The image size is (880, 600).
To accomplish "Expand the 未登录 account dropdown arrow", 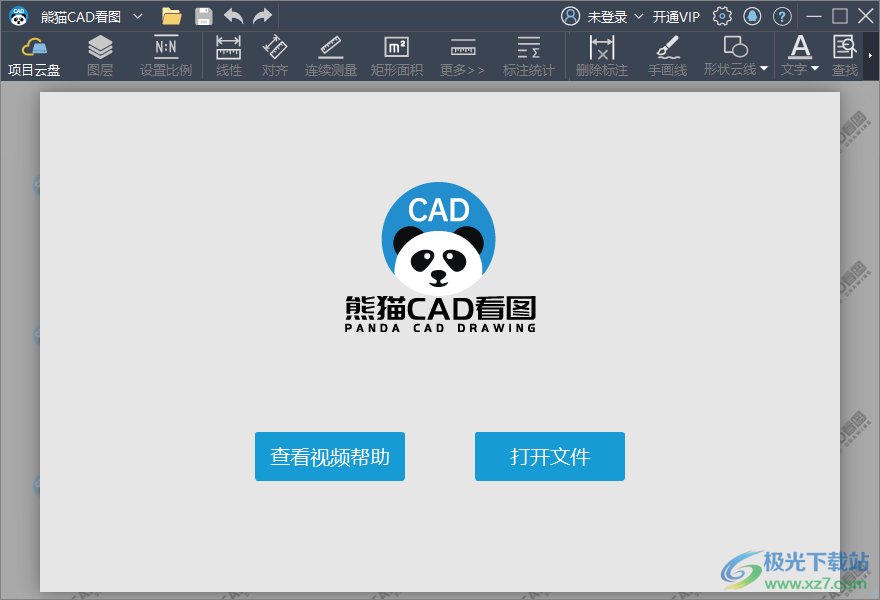I will point(639,16).
